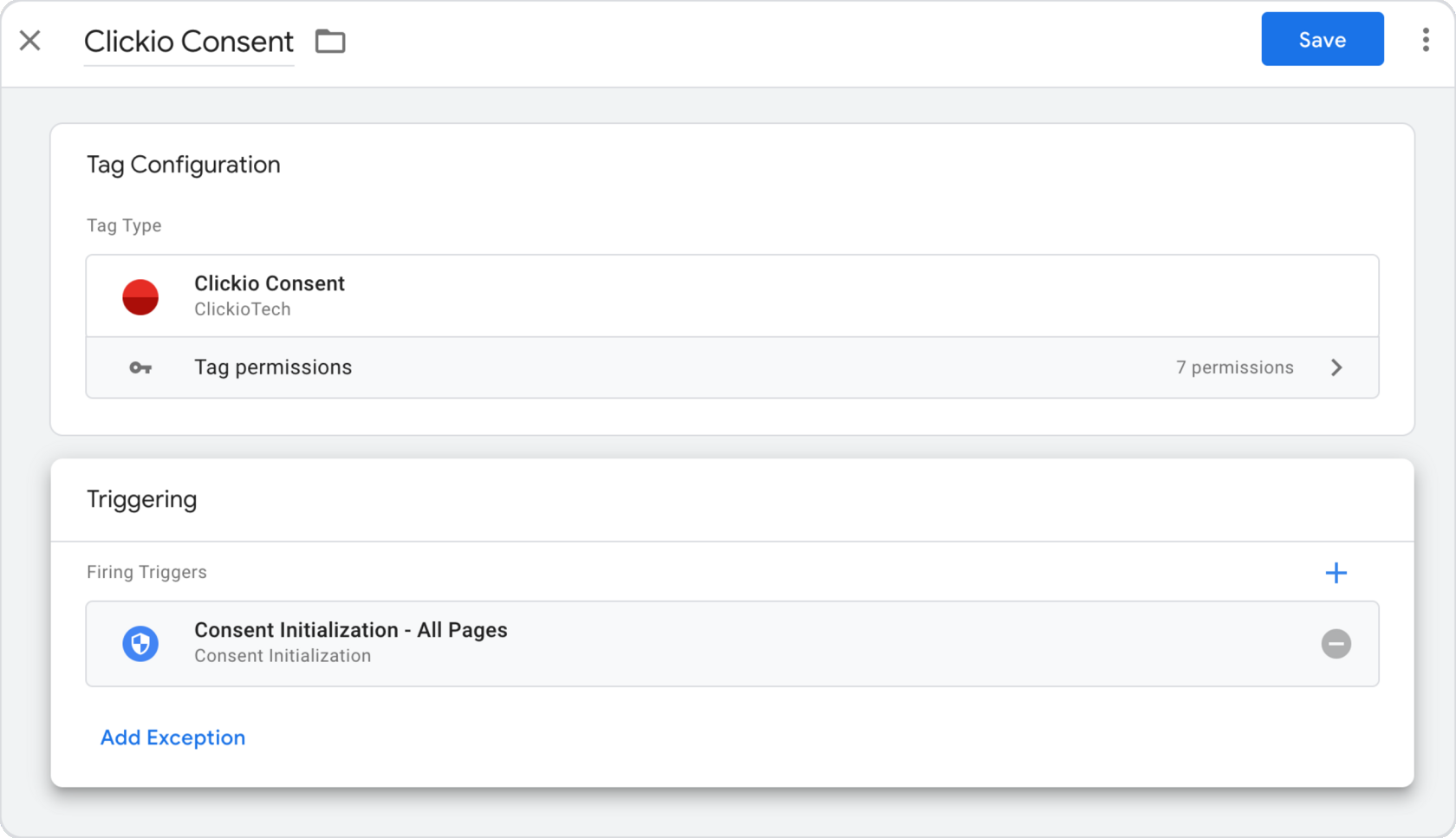Image resolution: width=1456 pixels, height=838 pixels.
Task: Click the Add Exception link
Action: [173, 737]
